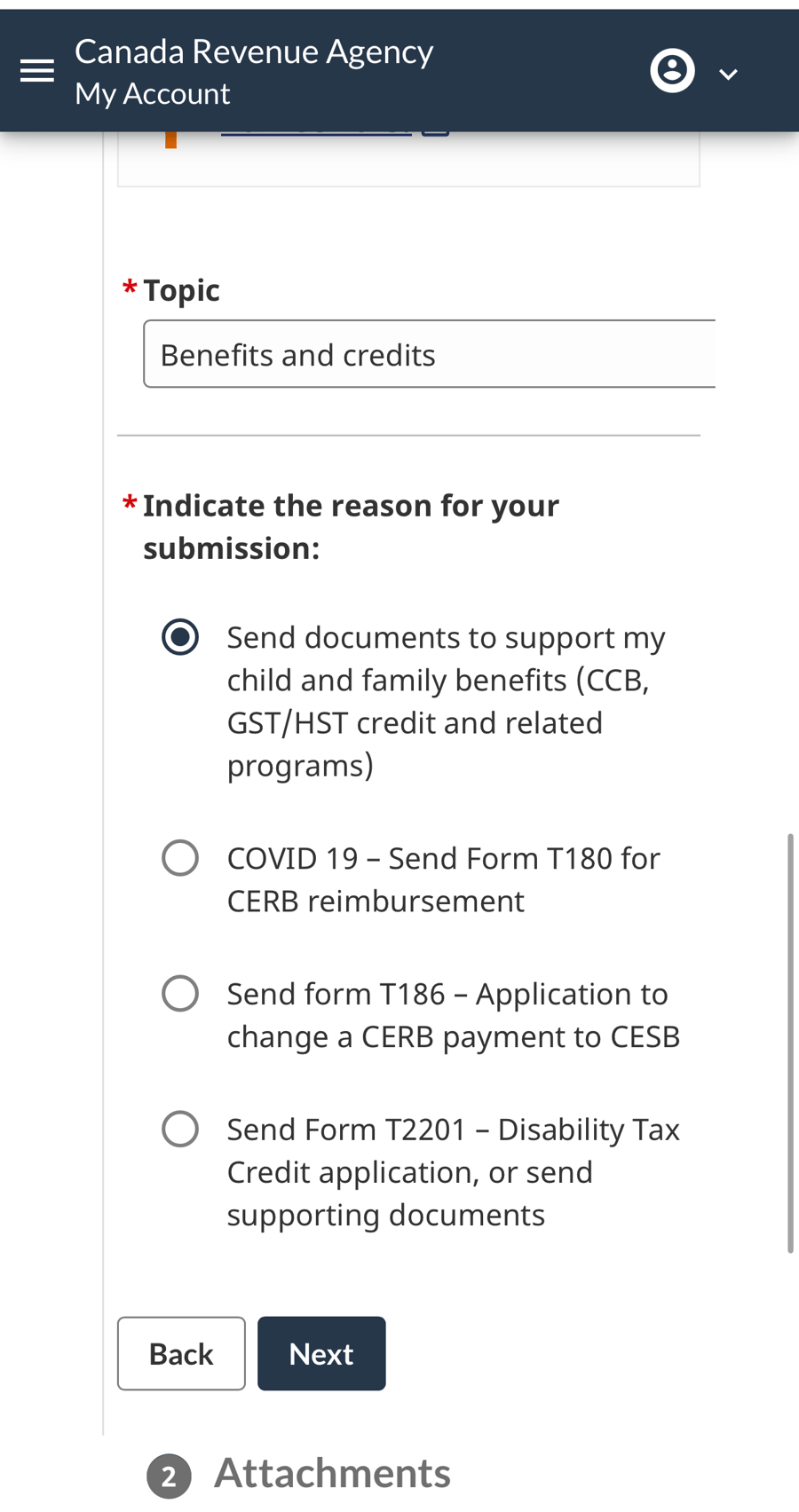Viewport: 799px width, 1512px height.
Task: Expand the Attachments step heading
Action: 332,1473
